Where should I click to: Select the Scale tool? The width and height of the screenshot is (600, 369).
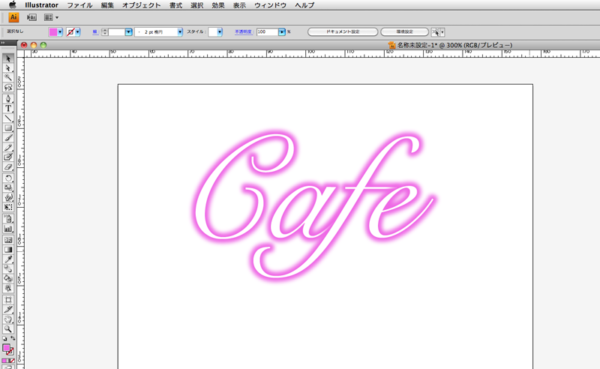8,188
